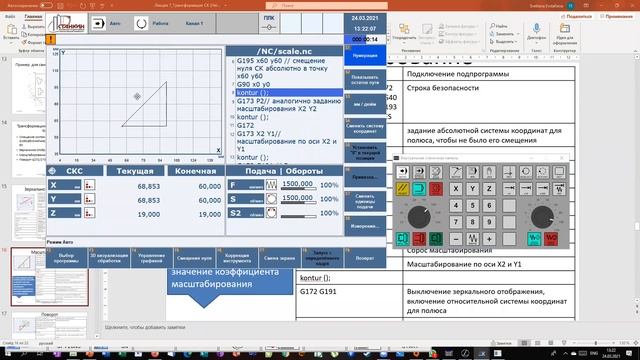This screenshot has height=360, width=640.
Task: Click highlighted program line 'kontur ();'
Action: pos(289,93)
